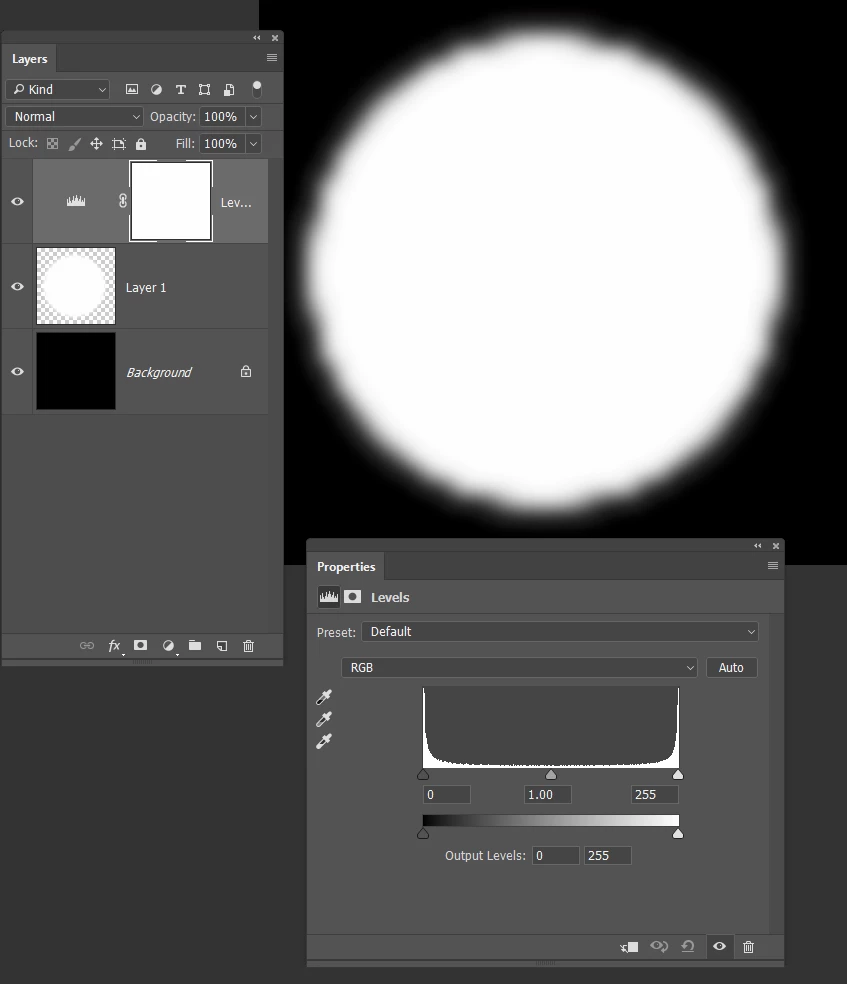Image resolution: width=847 pixels, height=984 pixels.
Task: Create a new group folder
Action: (195, 645)
